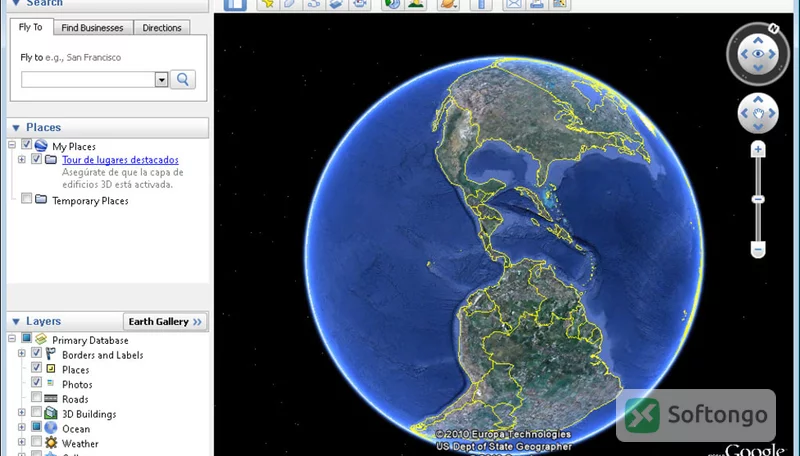Look left with the eye control's left arrow
Viewport: 800px width, 456px height.
pos(744,54)
